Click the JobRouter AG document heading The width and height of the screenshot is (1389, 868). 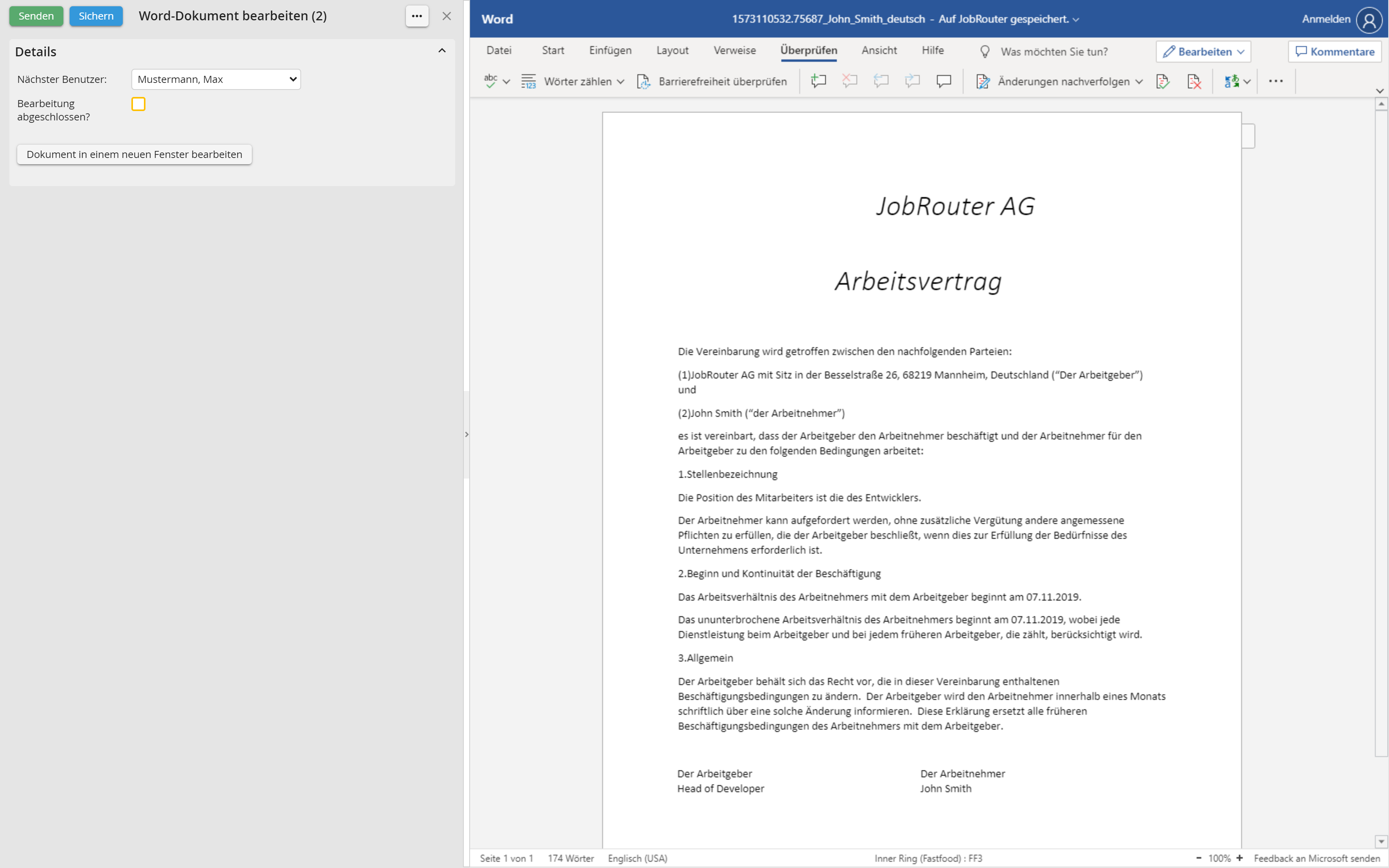(955, 206)
